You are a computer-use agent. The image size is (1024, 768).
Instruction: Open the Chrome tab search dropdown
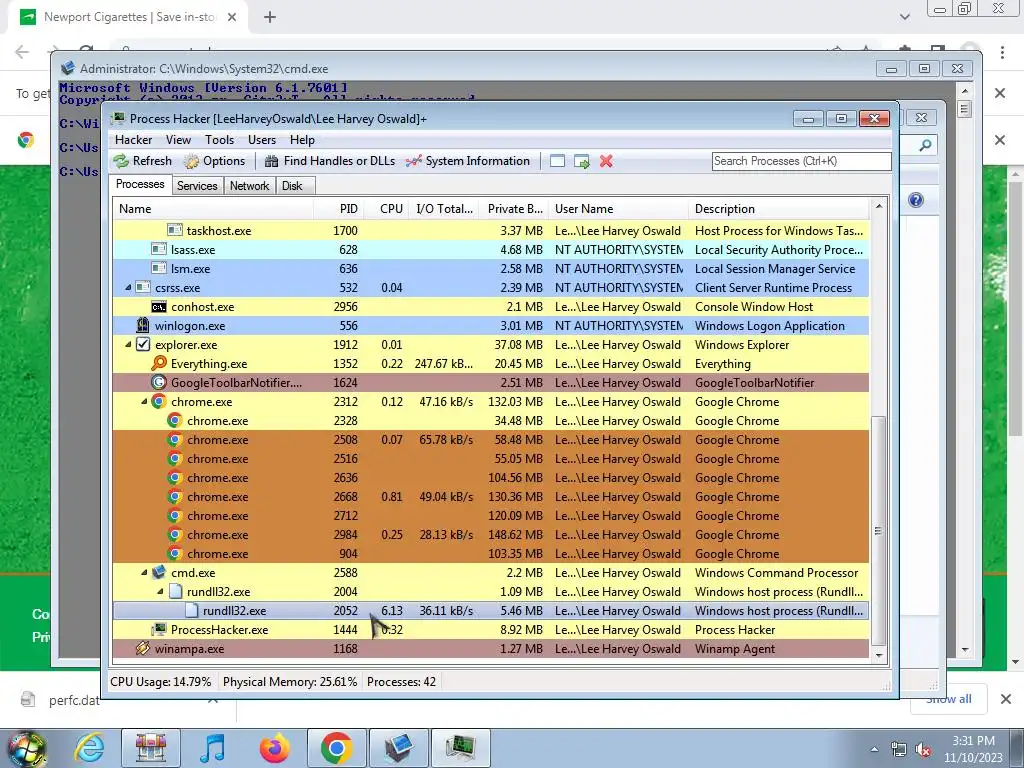point(904,17)
